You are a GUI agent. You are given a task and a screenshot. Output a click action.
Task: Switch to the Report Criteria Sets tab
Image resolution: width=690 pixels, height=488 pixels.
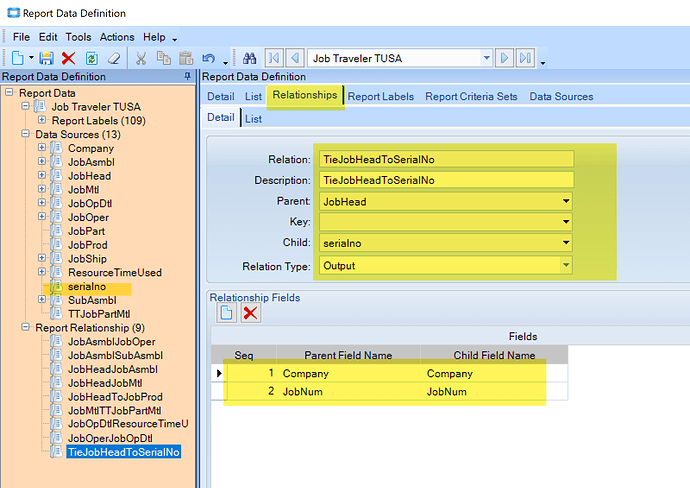click(471, 97)
